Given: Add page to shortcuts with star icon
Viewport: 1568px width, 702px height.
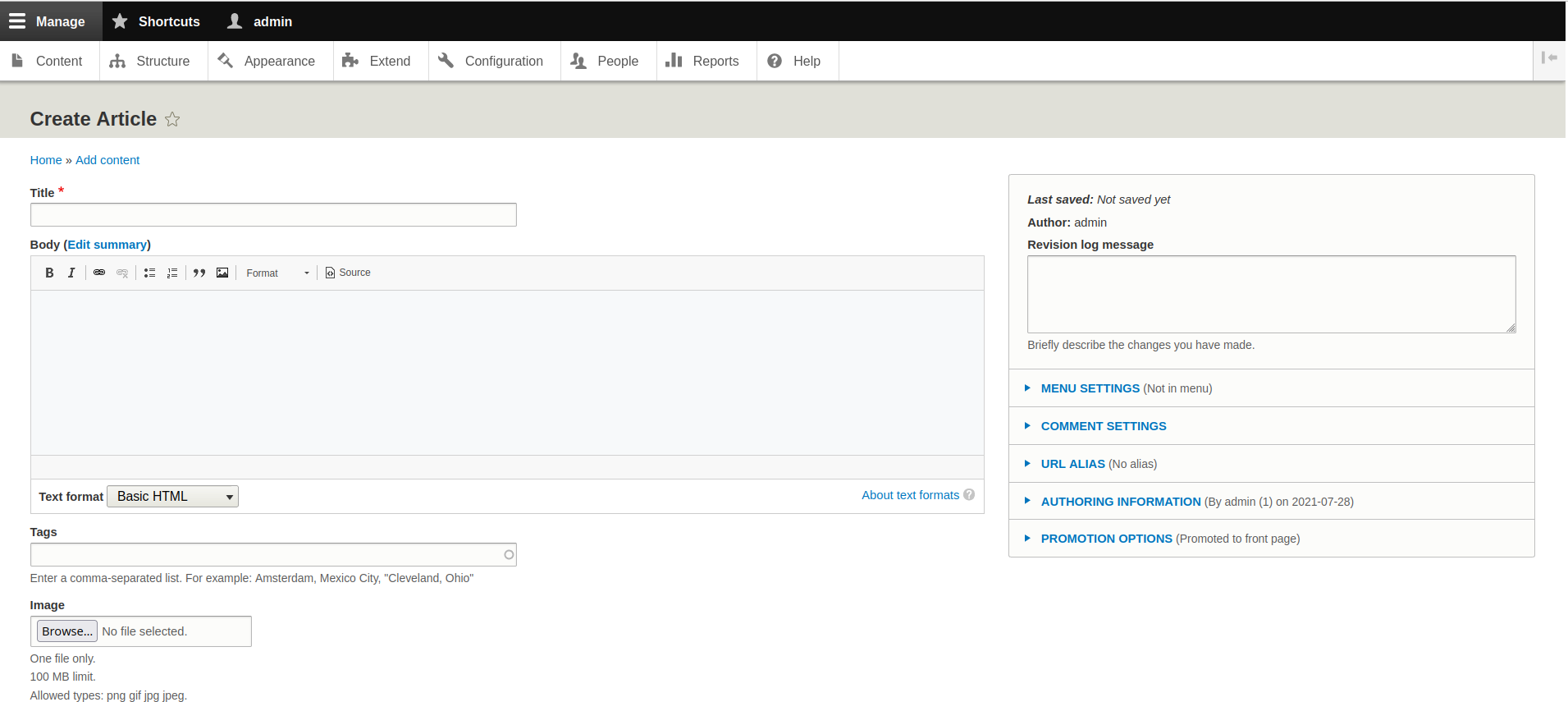Looking at the screenshot, I should click(172, 120).
